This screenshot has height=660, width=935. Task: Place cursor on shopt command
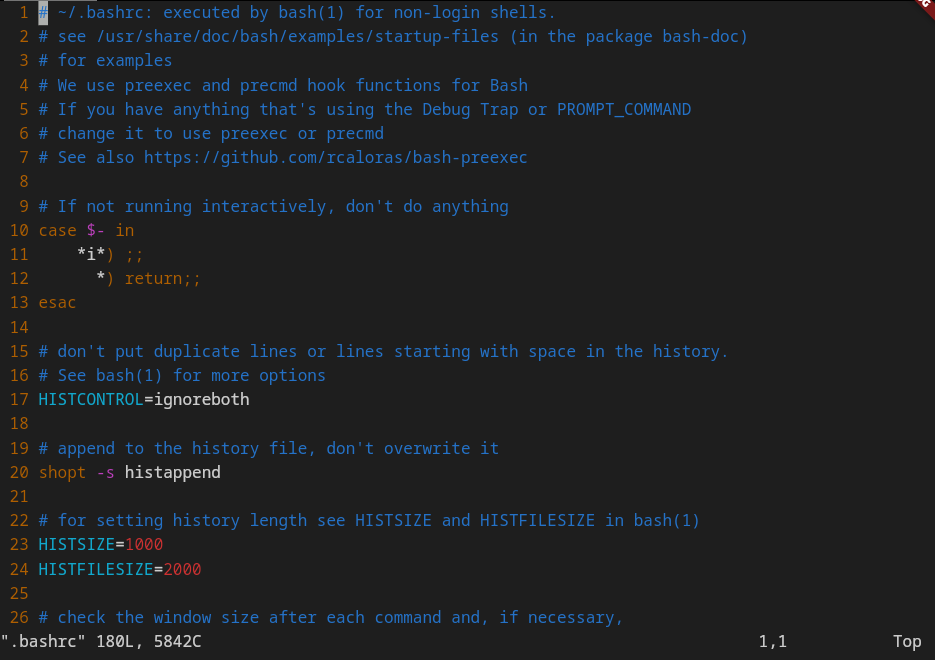(x=62, y=472)
